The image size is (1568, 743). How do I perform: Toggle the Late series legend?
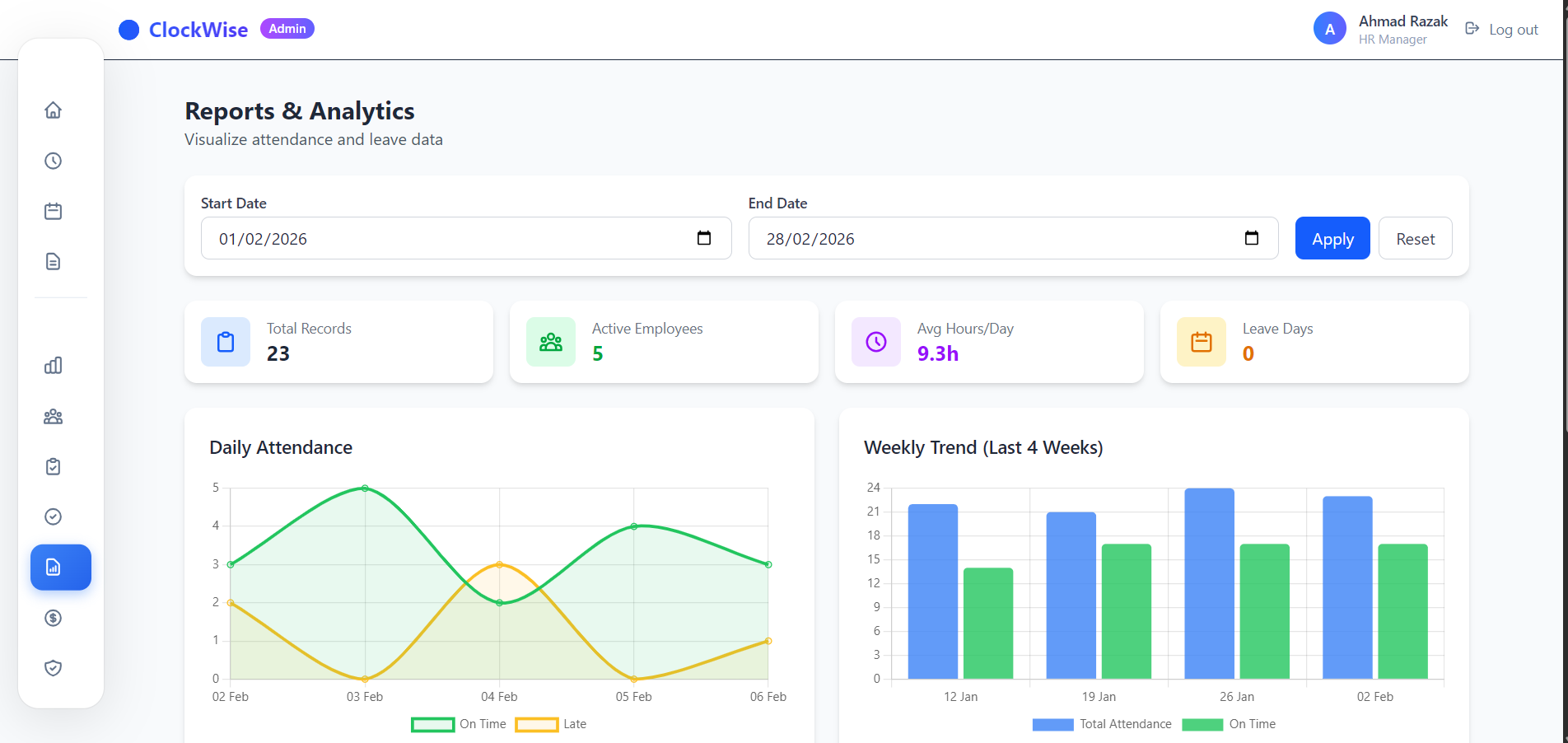point(551,724)
